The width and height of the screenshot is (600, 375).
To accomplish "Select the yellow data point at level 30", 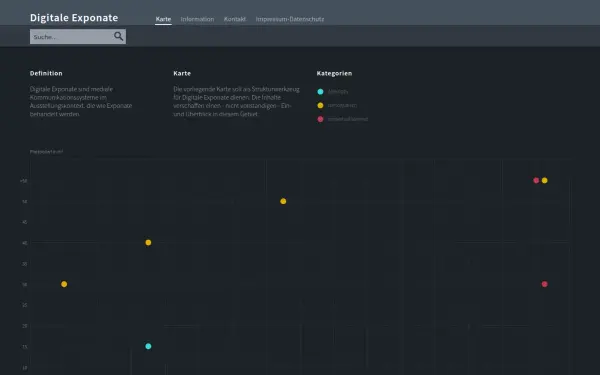I will coord(64,284).
